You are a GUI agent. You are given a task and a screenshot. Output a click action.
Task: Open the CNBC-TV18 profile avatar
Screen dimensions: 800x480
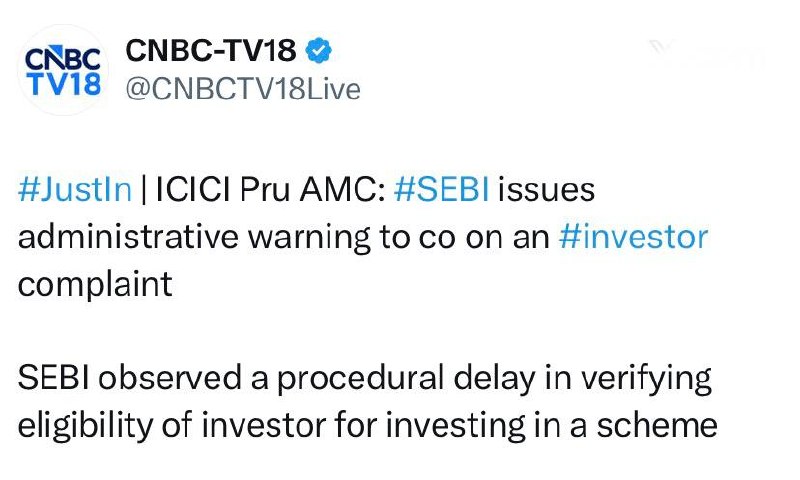[63, 70]
